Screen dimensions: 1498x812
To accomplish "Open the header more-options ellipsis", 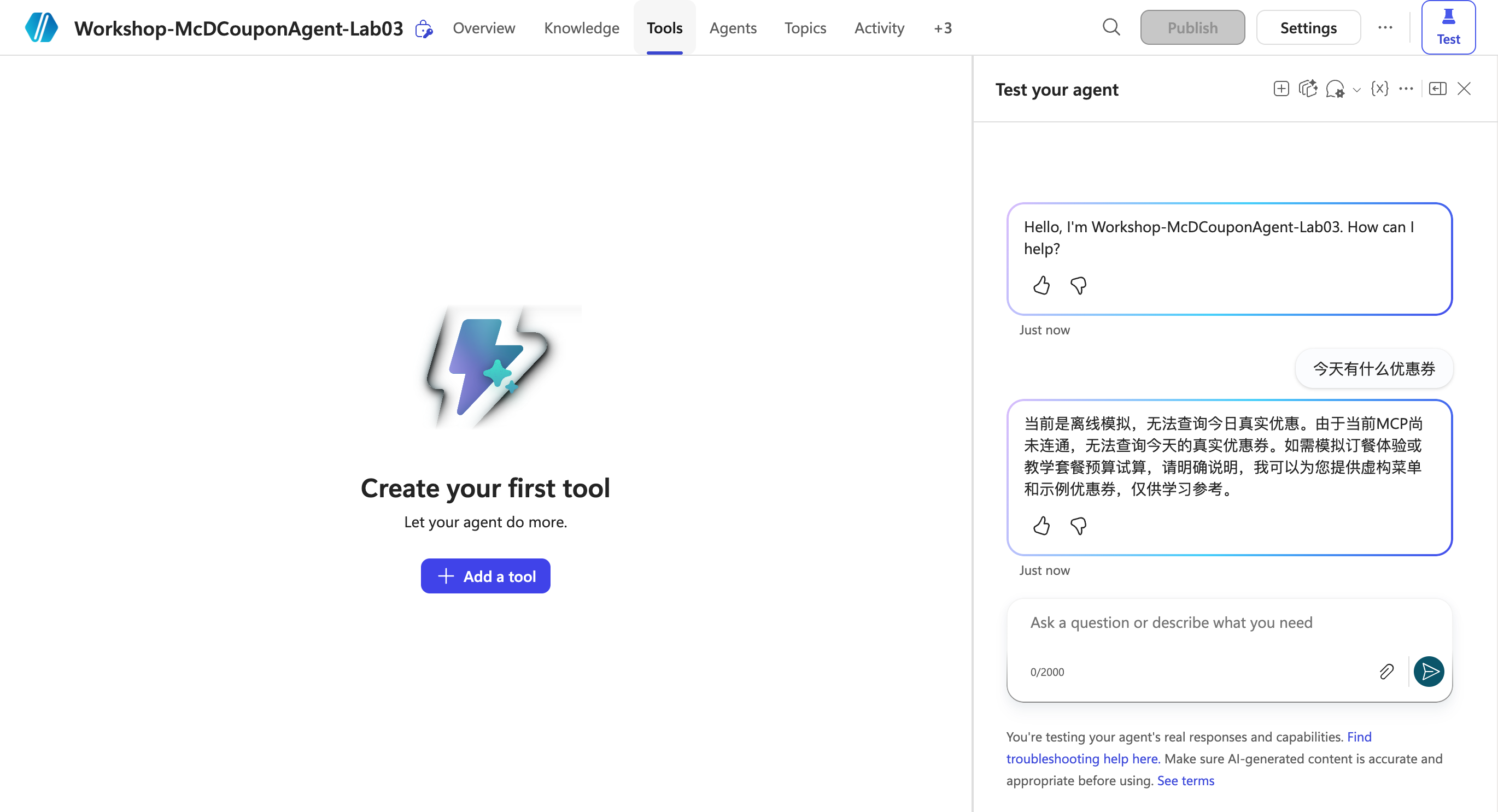I will tap(1385, 27).
